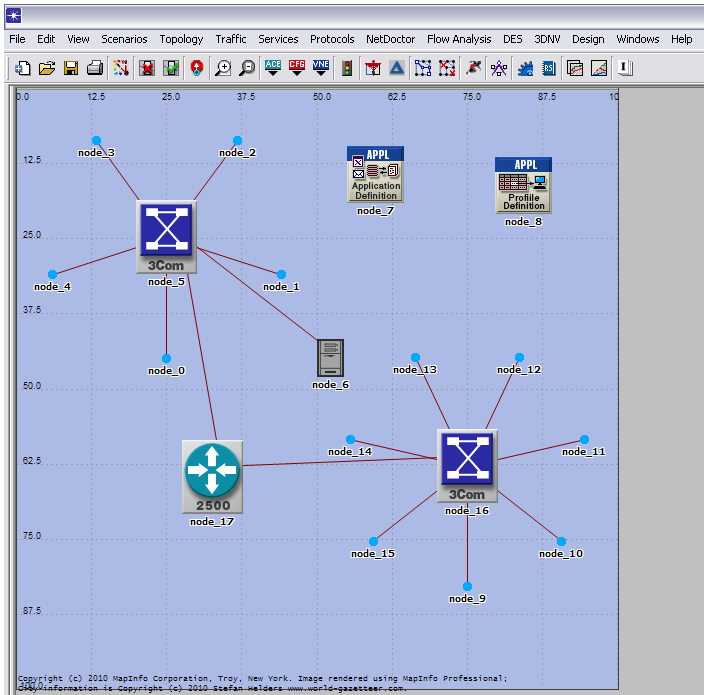704x695 pixels.
Task: Open the Topology menu
Action: (x=181, y=39)
